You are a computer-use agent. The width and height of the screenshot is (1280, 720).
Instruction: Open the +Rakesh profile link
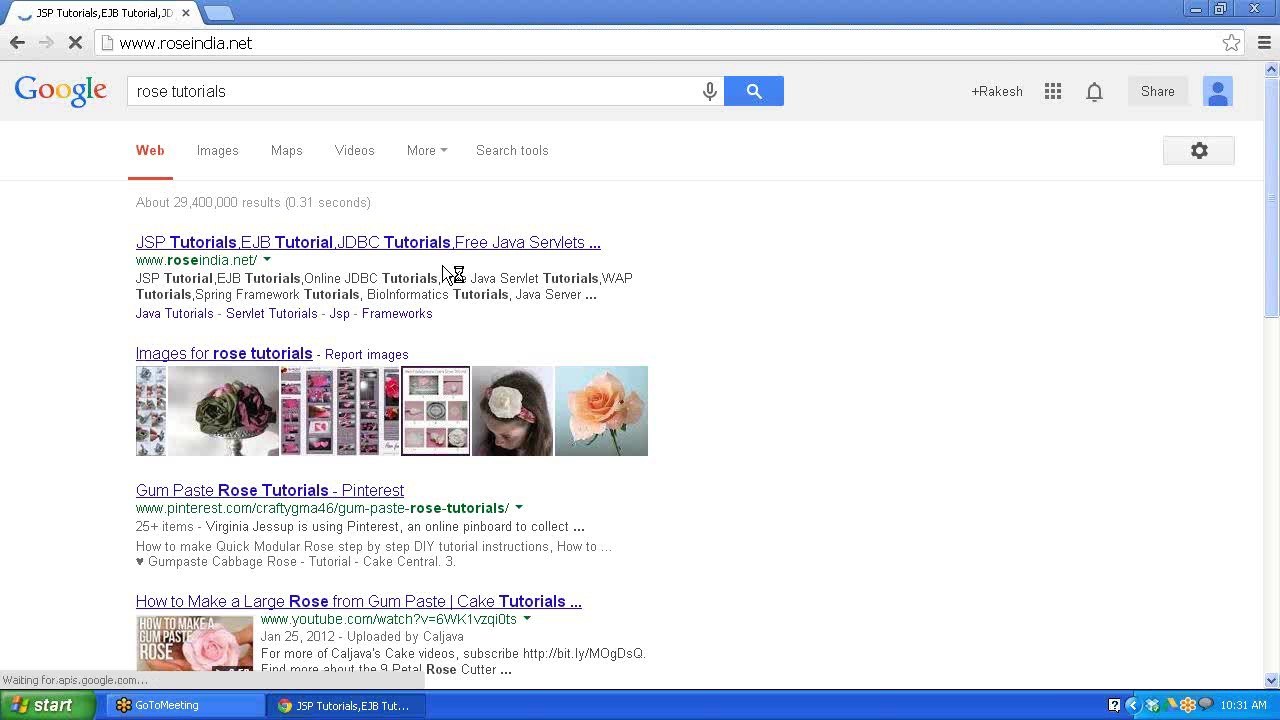point(997,91)
